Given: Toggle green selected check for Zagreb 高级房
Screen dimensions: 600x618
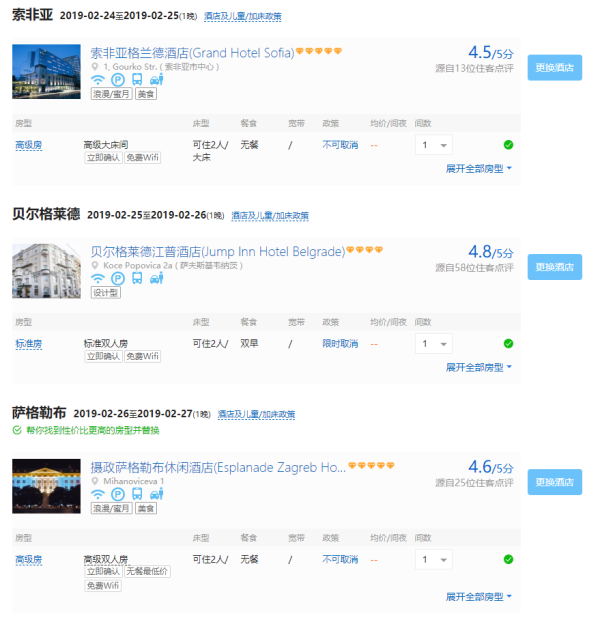Looking at the screenshot, I should click(x=509, y=559).
